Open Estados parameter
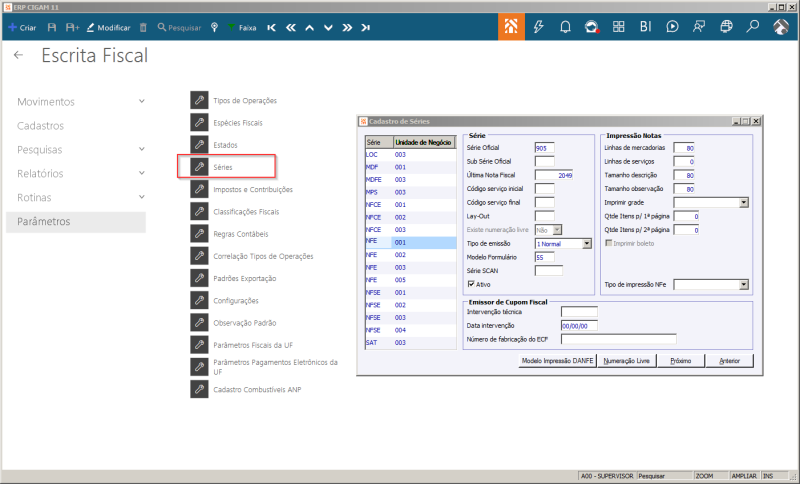800x484 pixels. point(214,145)
